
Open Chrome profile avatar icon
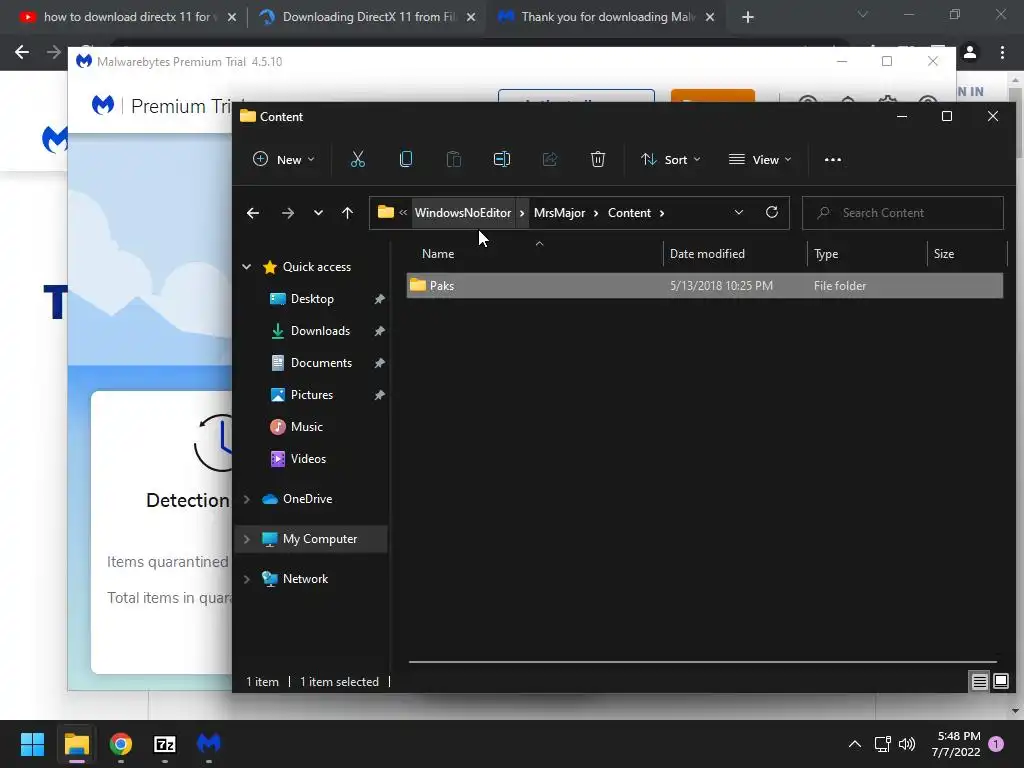970,52
